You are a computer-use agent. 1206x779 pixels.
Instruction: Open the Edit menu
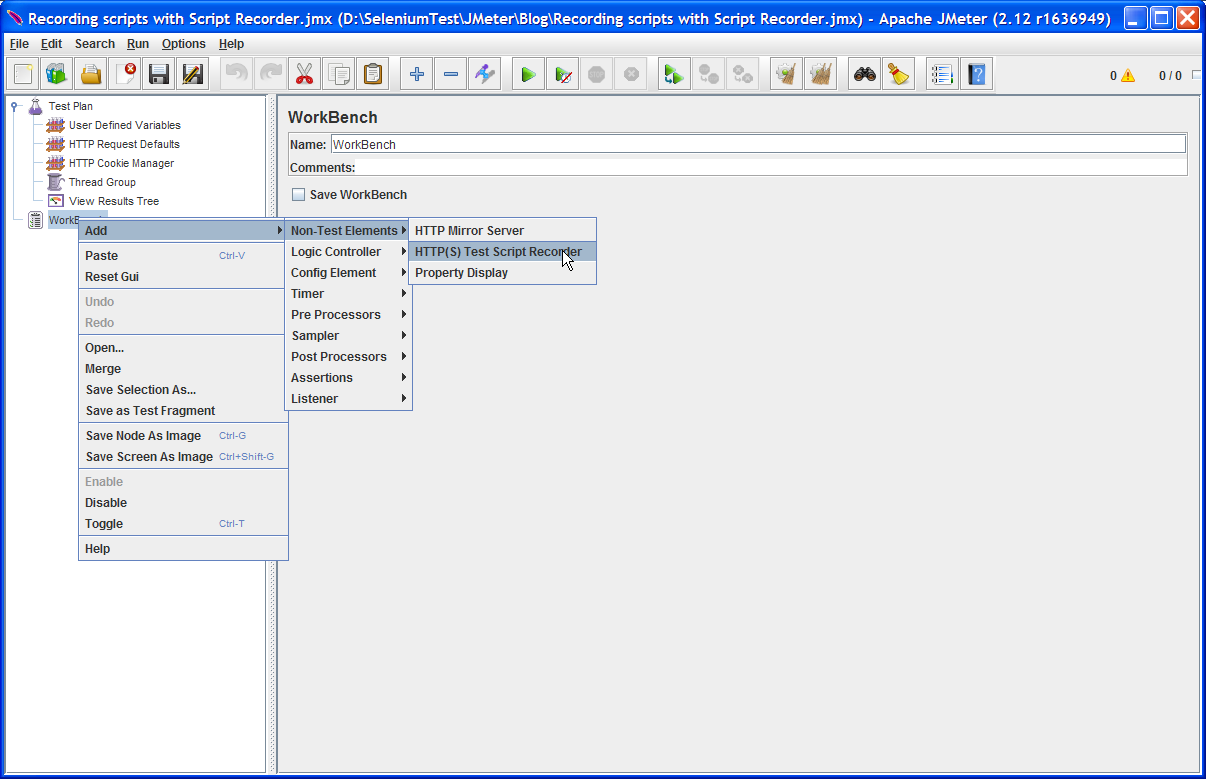pyautogui.click(x=51, y=43)
